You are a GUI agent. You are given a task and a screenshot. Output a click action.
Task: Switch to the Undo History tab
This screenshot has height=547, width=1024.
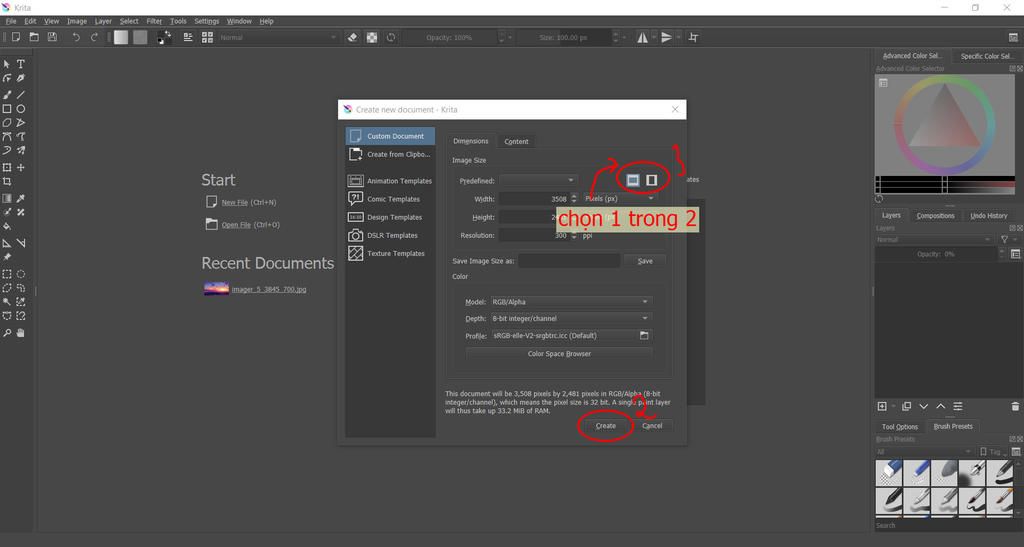[x=988, y=215]
